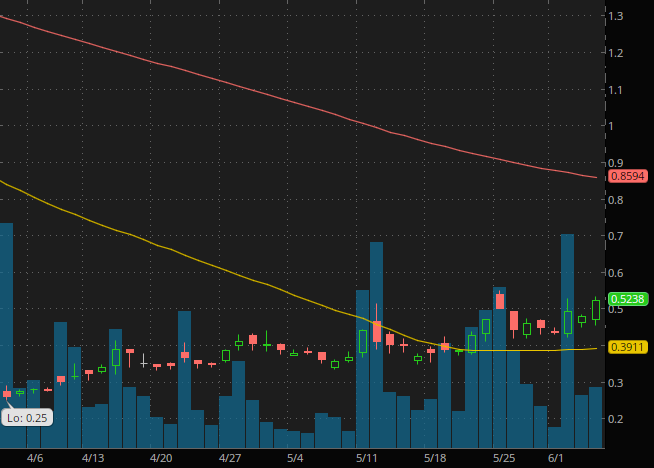
Task: Click the 0.3 price axis label
Action: tap(616, 382)
